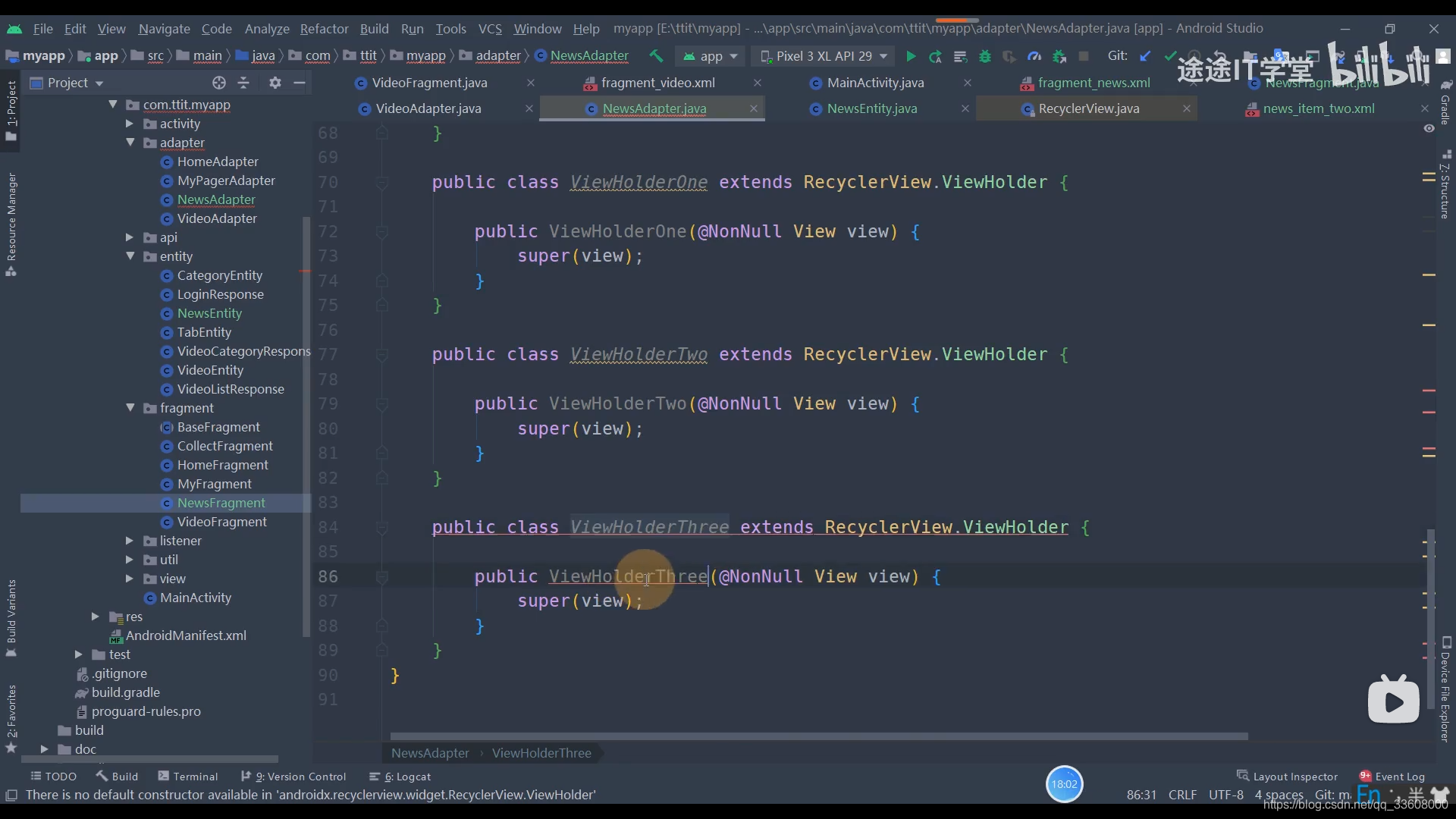Toggle code fold at line 79
This screenshot has height=819, width=1456.
pos(382,403)
